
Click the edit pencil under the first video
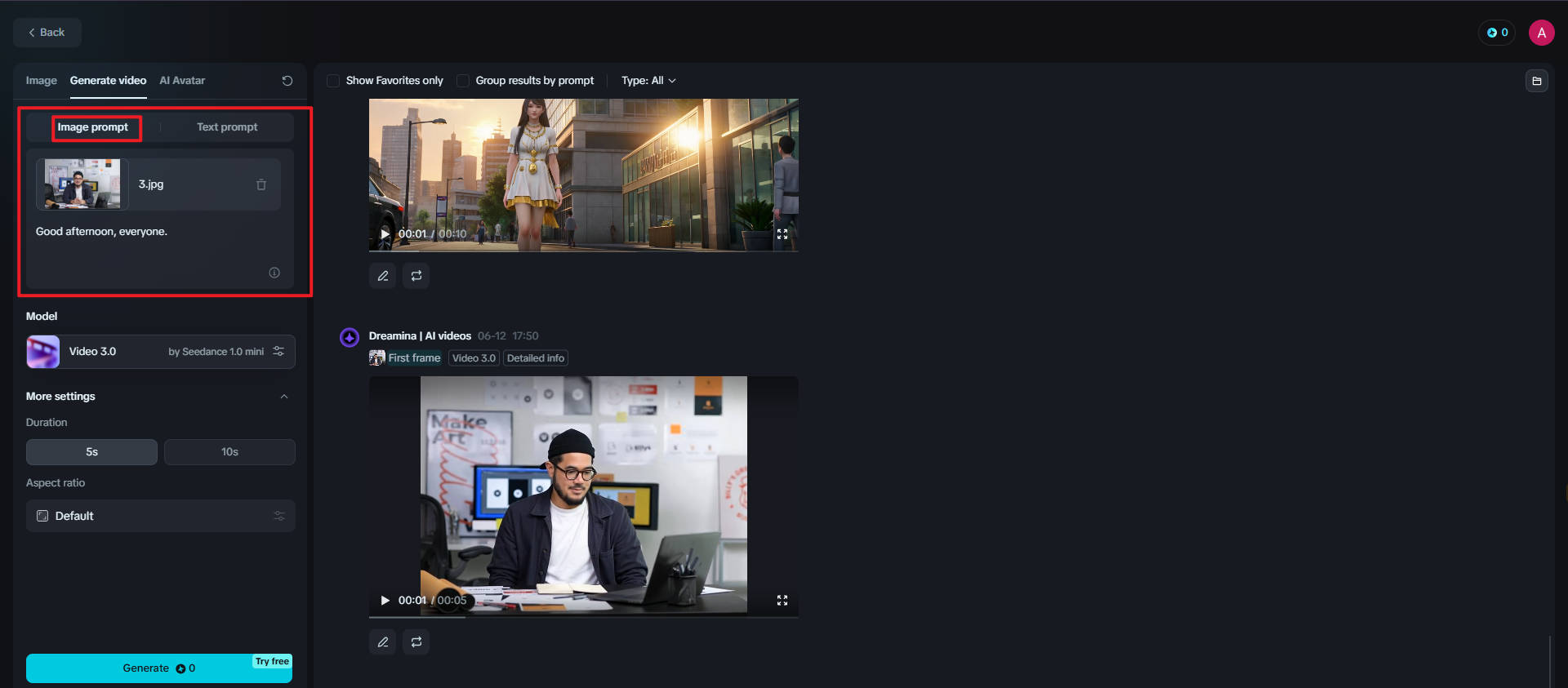coord(382,276)
